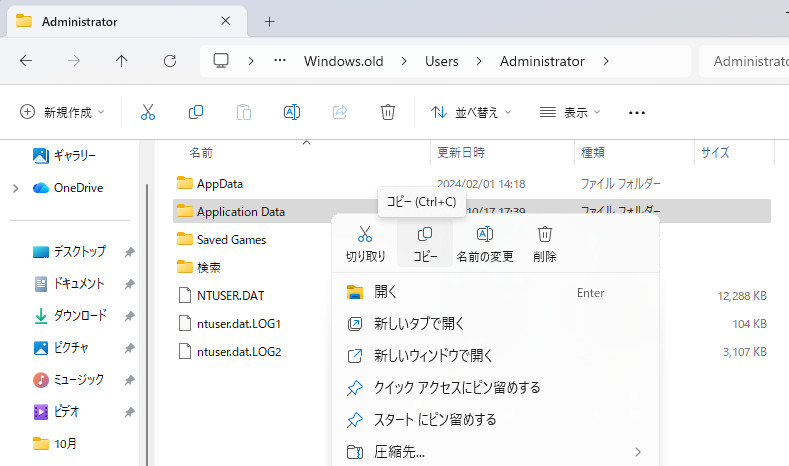The image size is (789, 466).
Task: Choose 切り取り in the context menu
Action: point(365,245)
